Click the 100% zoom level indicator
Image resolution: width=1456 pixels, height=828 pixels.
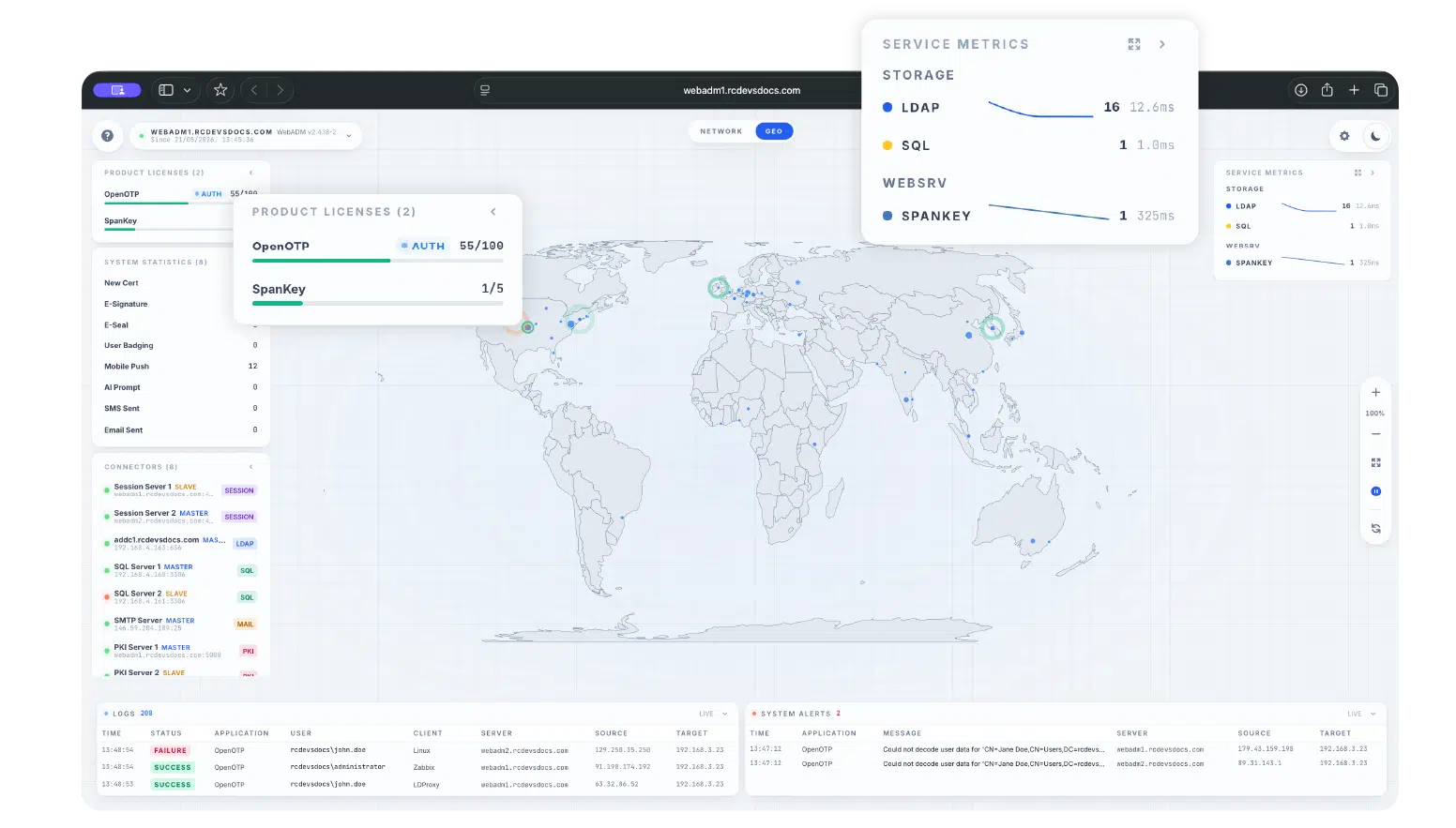1375,414
